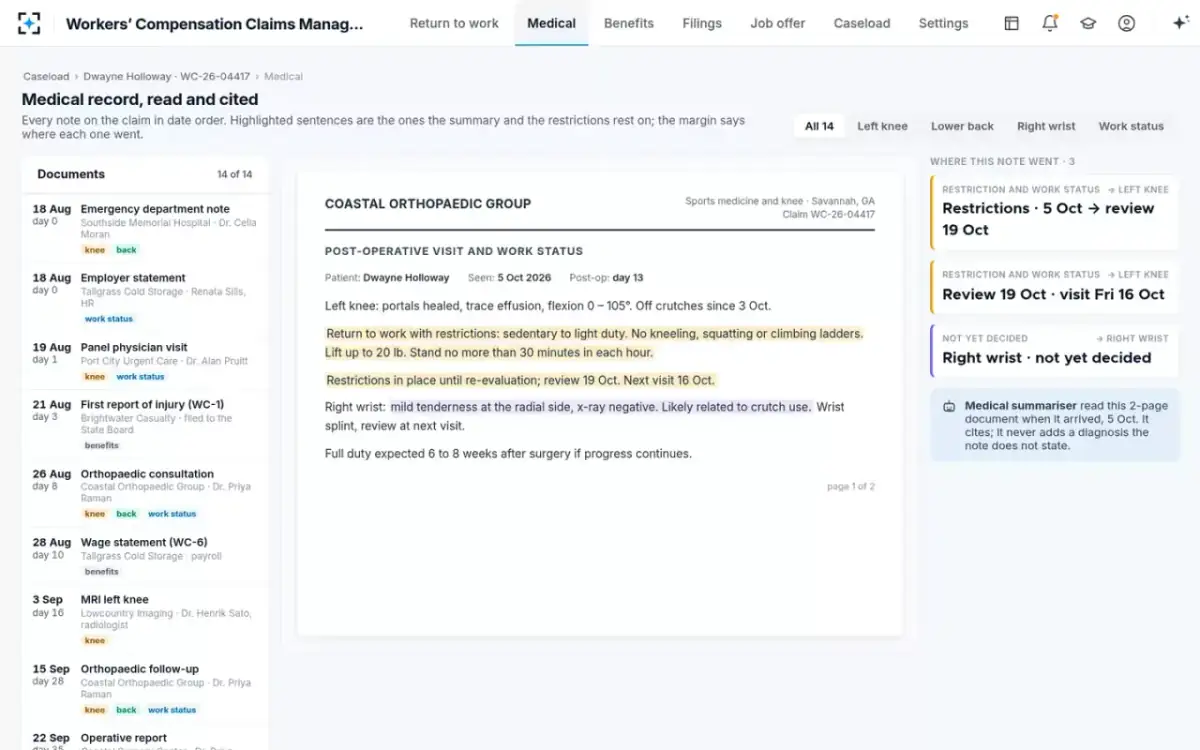Screen dimensions: 1200x750
Task: Open the Employer statement document
Action: click(145, 298)
